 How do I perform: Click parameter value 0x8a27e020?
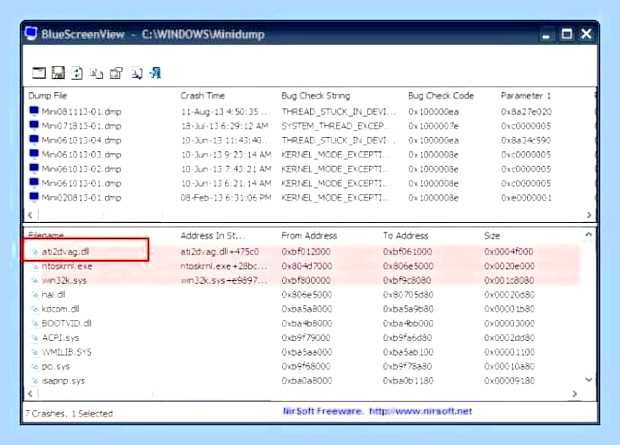[x=526, y=112]
